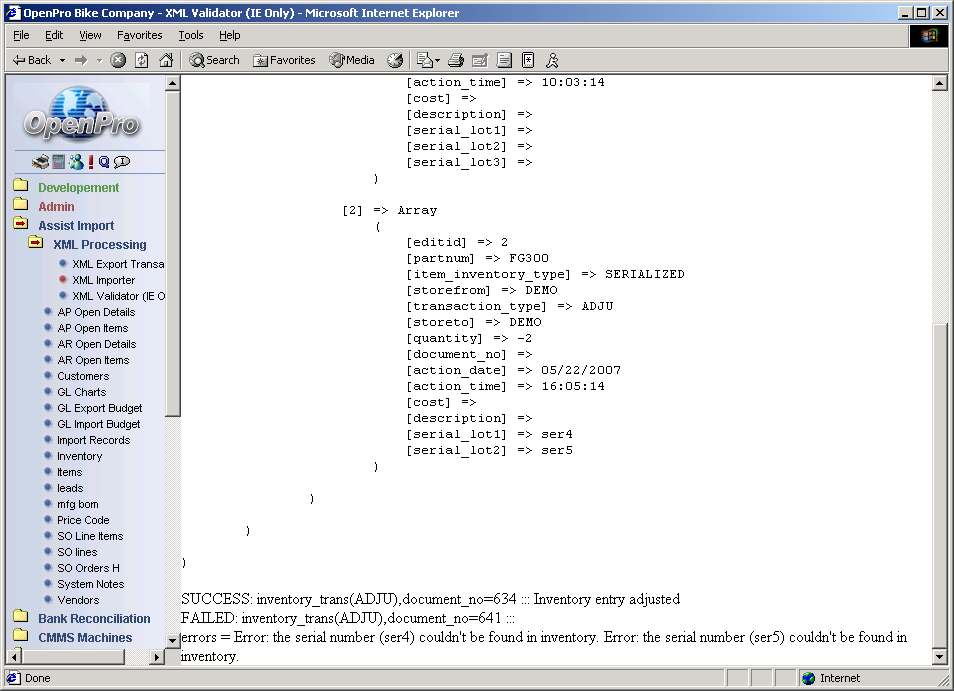Click the calculator icon in OpenPro sidebar
The width and height of the screenshot is (954, 691).
(x=59, y=162)
